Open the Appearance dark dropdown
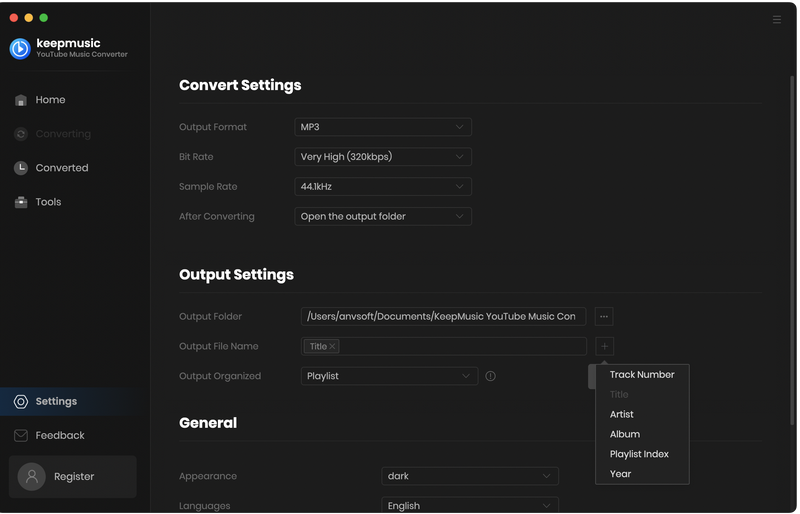The width and height of the screenshot is (800, 514). pos(470,476)
